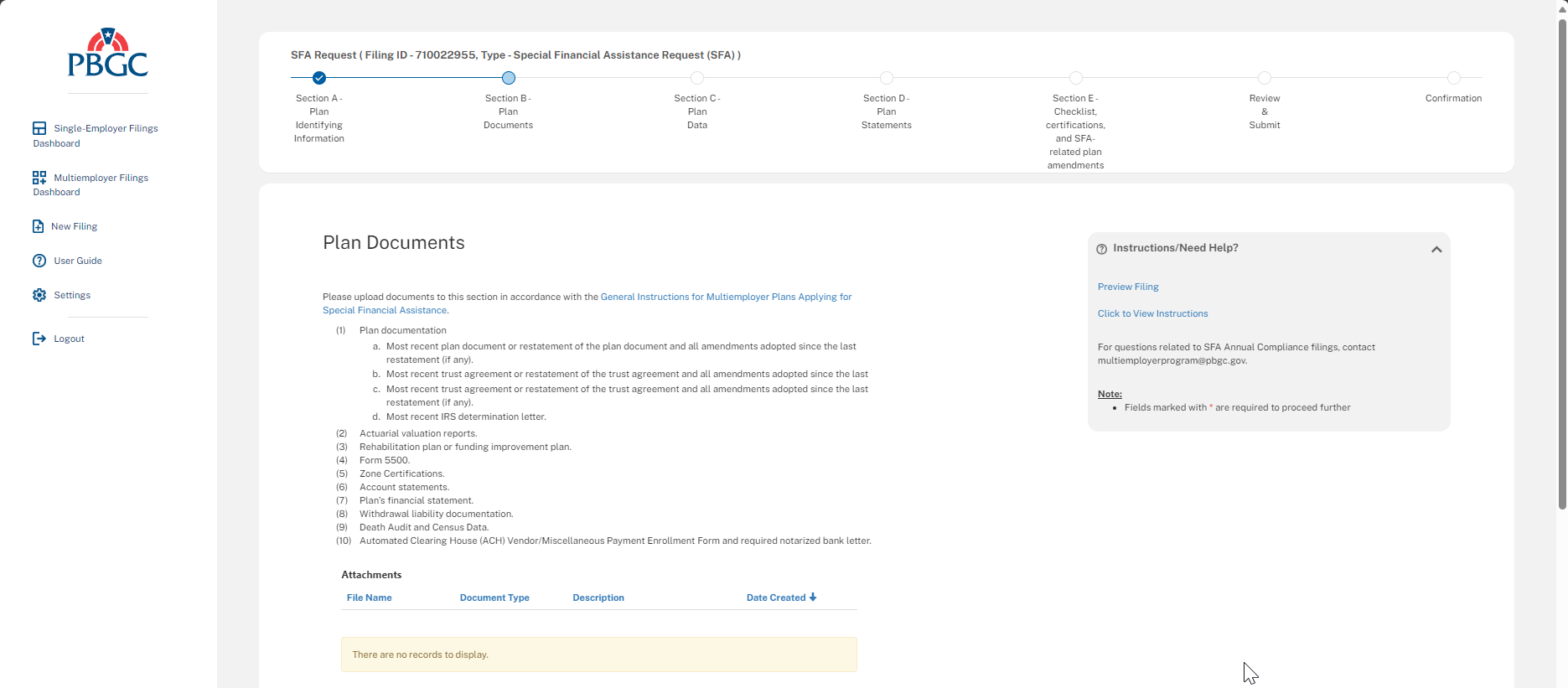
Task: Click the PBGC logo
Action: click(x=108, y=53)
